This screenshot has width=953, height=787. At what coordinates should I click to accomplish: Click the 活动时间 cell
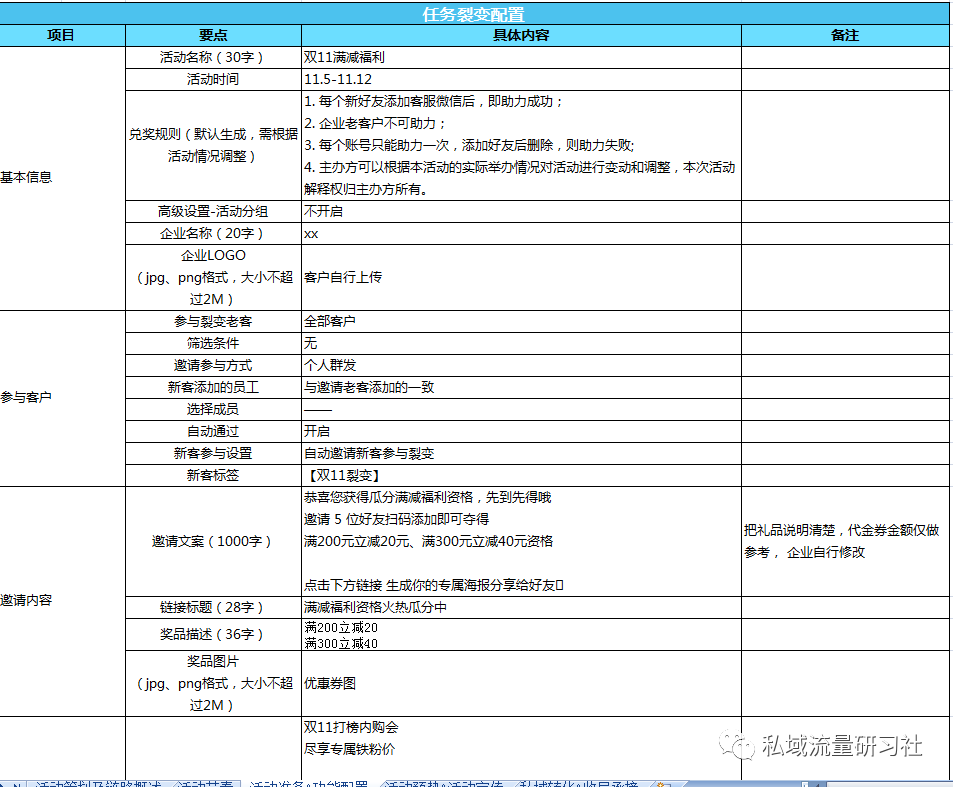pos(213,80)
